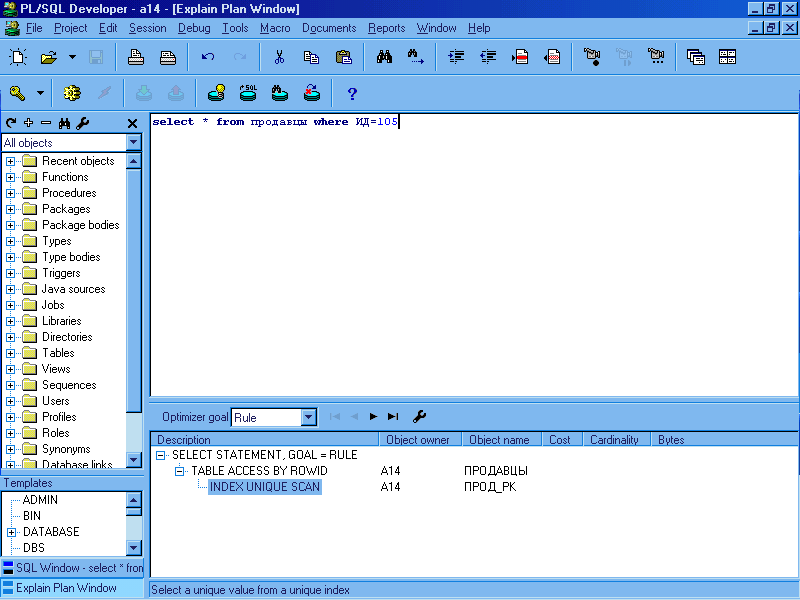Click the object browser minus icon
Screen dimensions: 800x600
(46, 122)
